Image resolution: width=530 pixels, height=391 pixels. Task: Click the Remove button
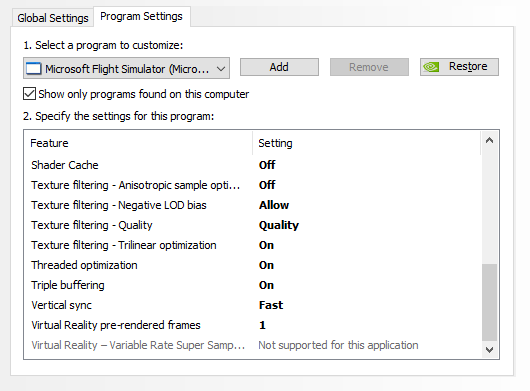(x=369, y=67)
